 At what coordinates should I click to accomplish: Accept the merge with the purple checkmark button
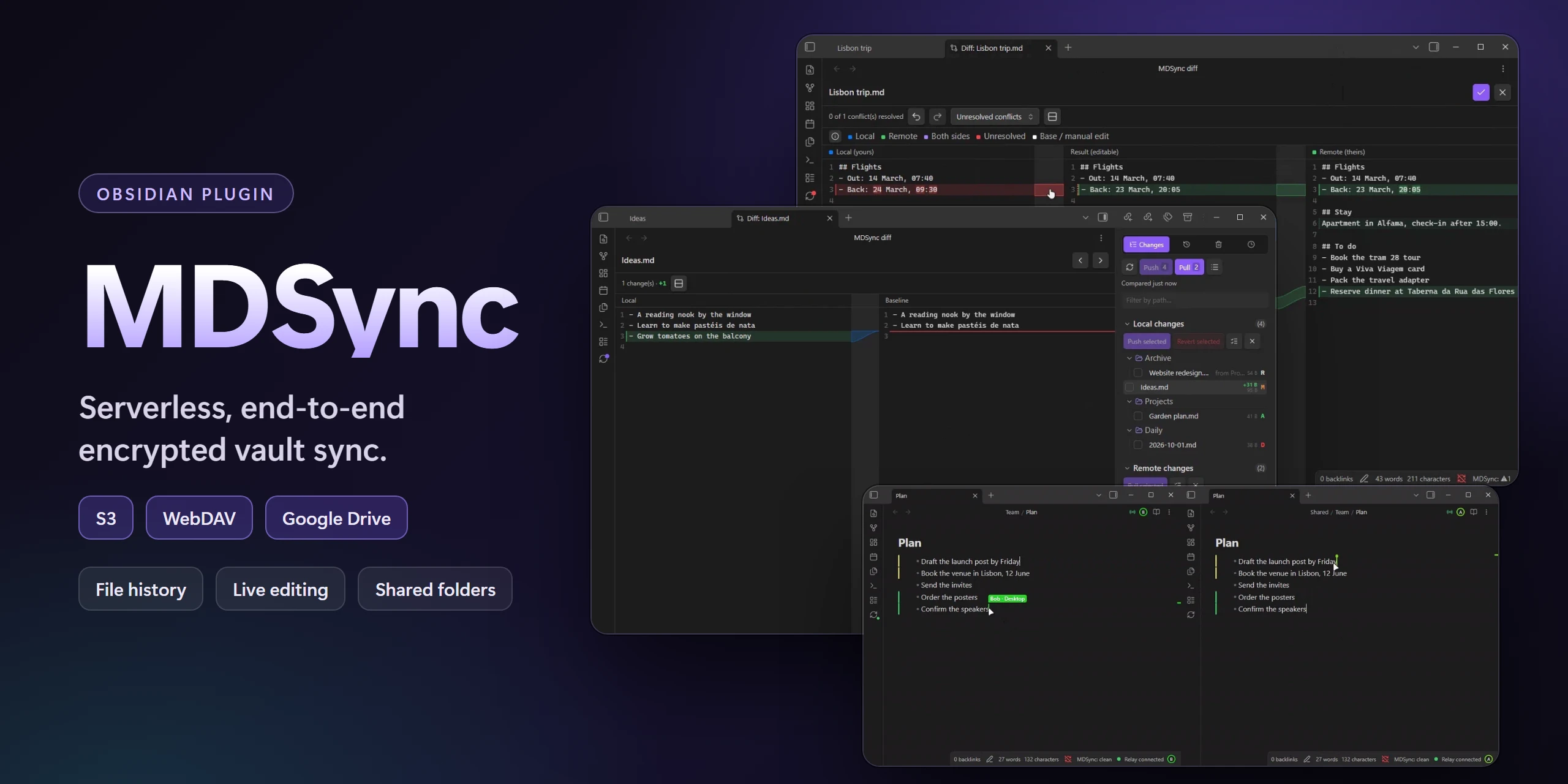coord(1480,92)
